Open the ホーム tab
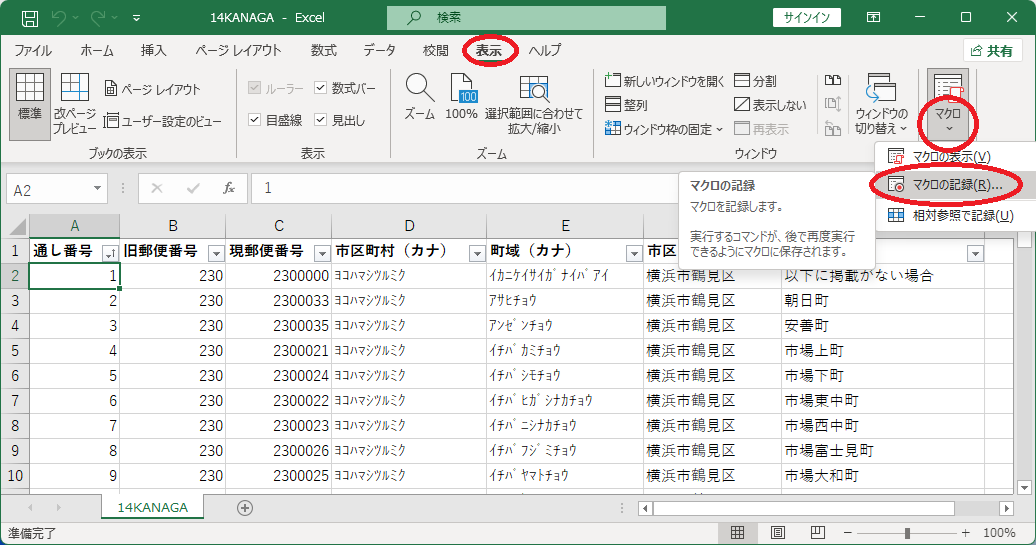 tap(97, 50)
